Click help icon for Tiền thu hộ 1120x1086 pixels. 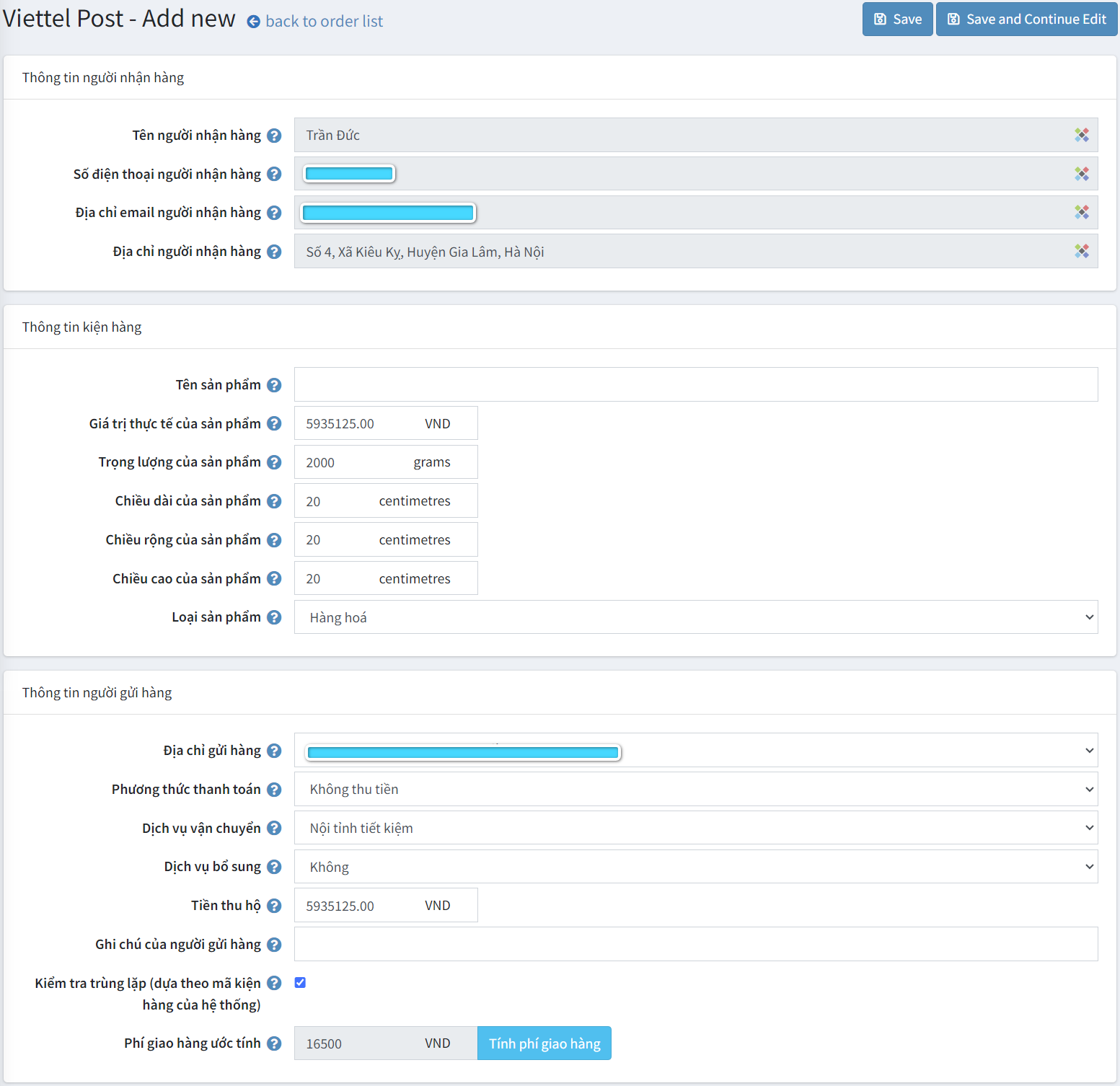point(274,906)
